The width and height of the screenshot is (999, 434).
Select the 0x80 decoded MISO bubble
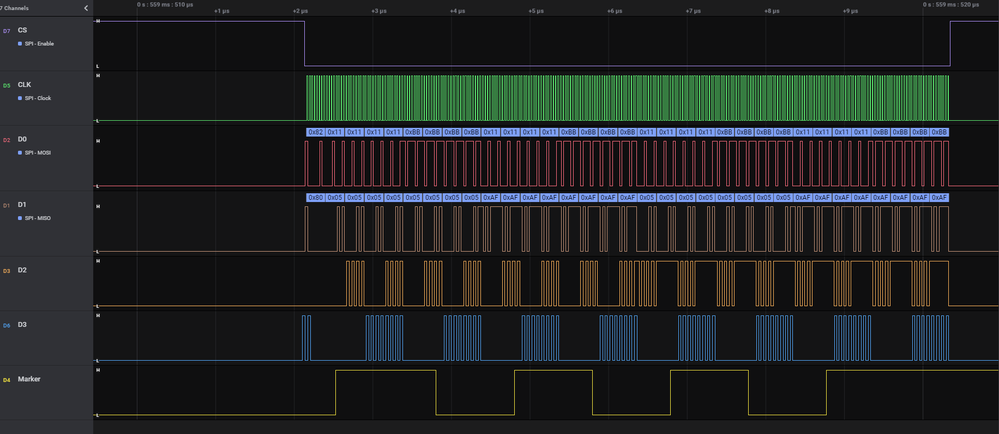point(315,198)
